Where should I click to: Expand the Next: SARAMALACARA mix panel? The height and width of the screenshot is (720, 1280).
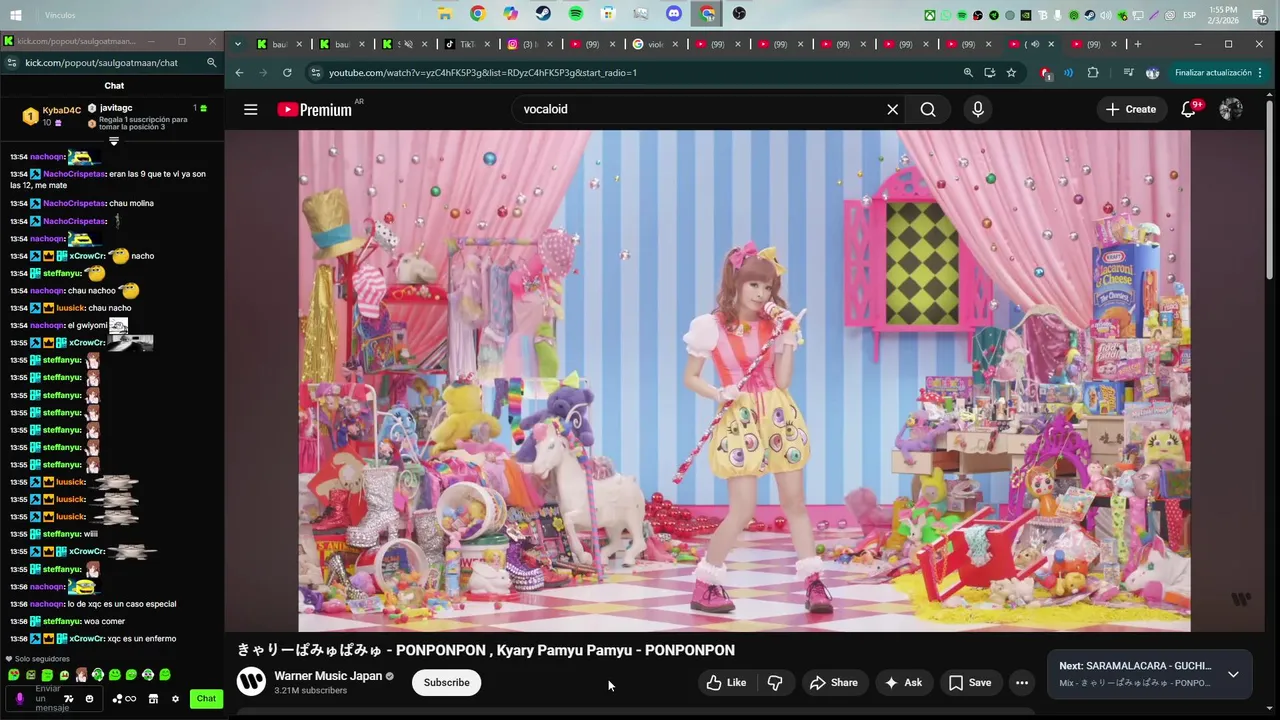[1233, 674]
